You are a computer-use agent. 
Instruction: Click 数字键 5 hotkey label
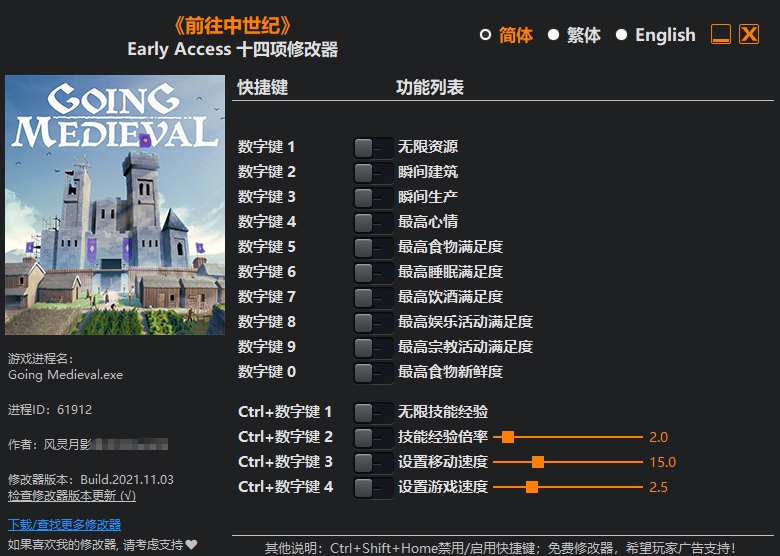click(x=267, y=247)
